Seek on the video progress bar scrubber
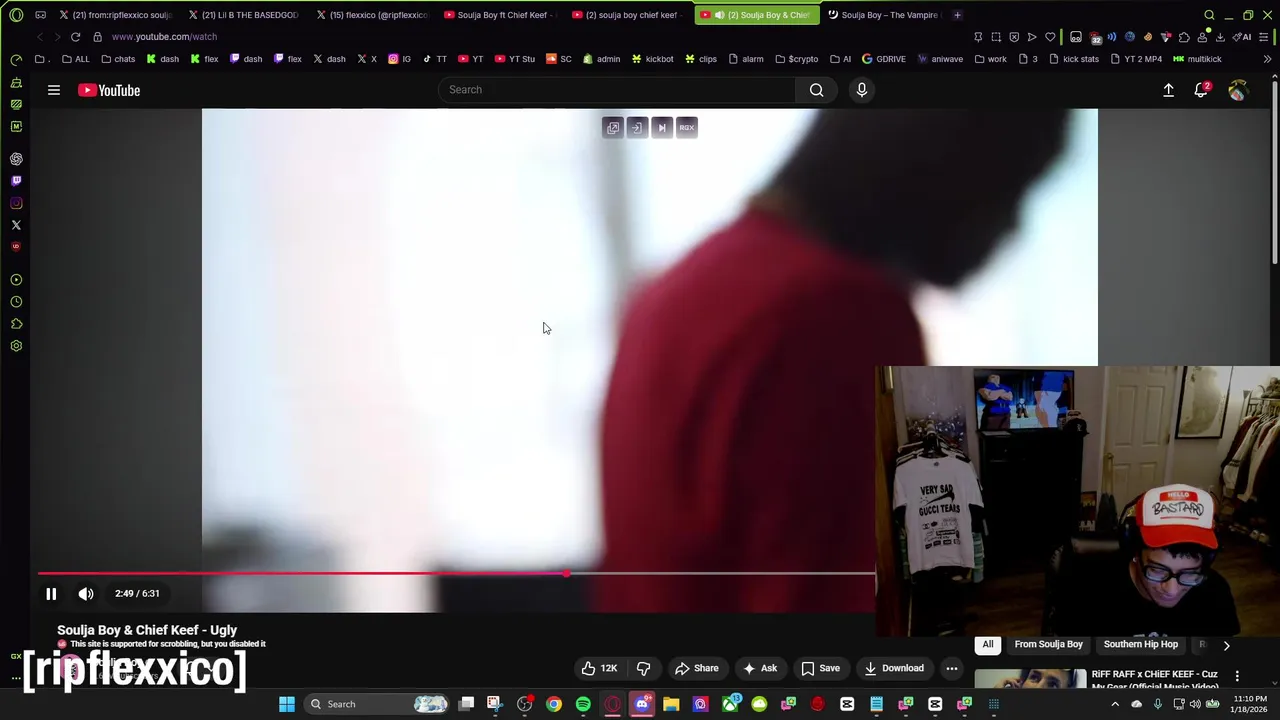Screen dimensions: 1280x720 click(x=567, y=574)
